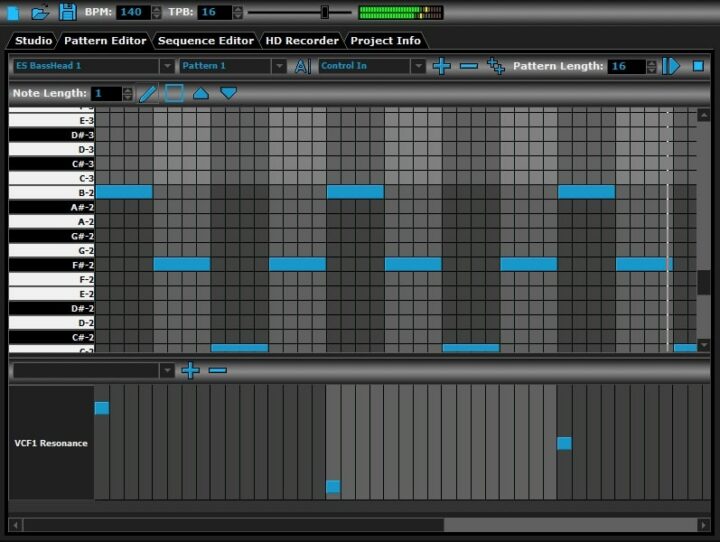The image size is (720, 542).
Task: Select the pencil draw tool
Action: pyautogui.click(x=148, y=93)
